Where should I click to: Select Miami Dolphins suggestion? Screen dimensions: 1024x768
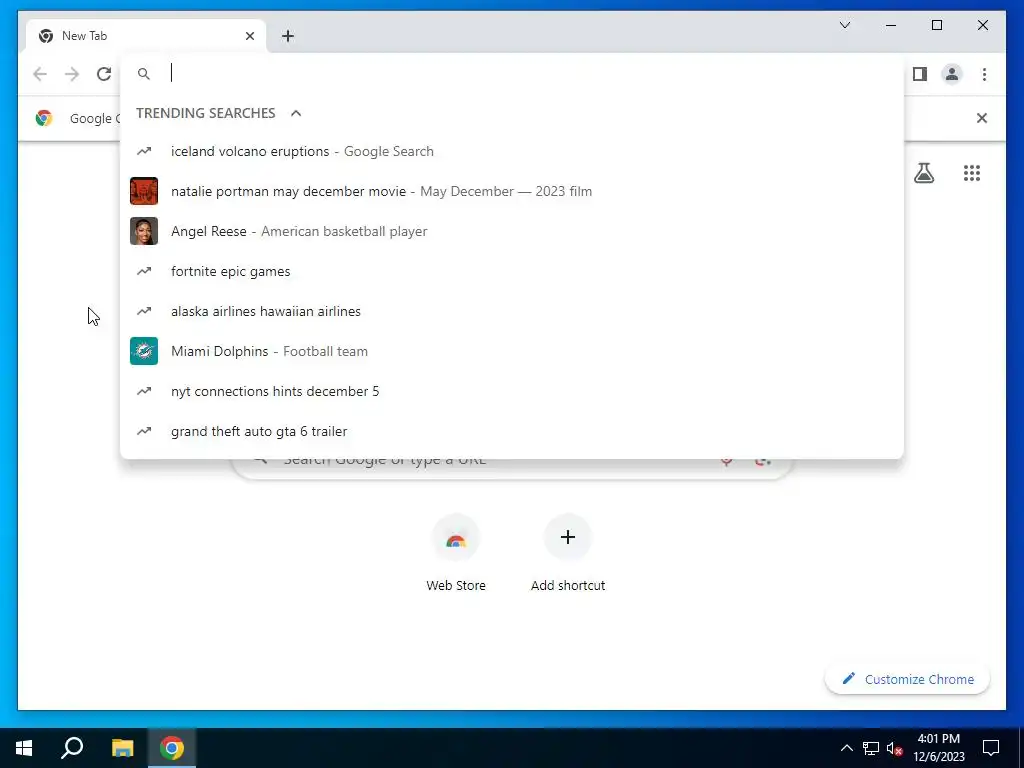click(512, 351)
